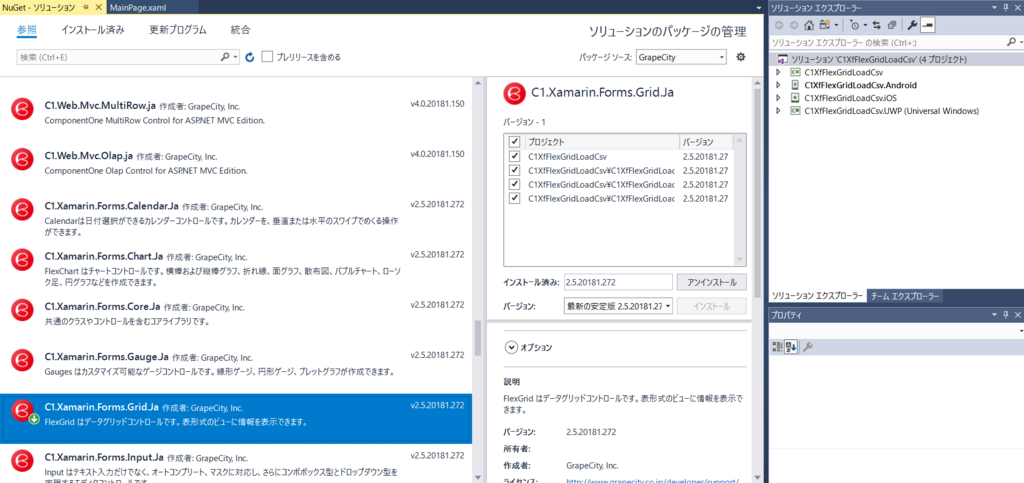Screen dimensions: 1024x483
Task: Click the Back arrow in Solution Explorer
Action: (x=779, y=25)
